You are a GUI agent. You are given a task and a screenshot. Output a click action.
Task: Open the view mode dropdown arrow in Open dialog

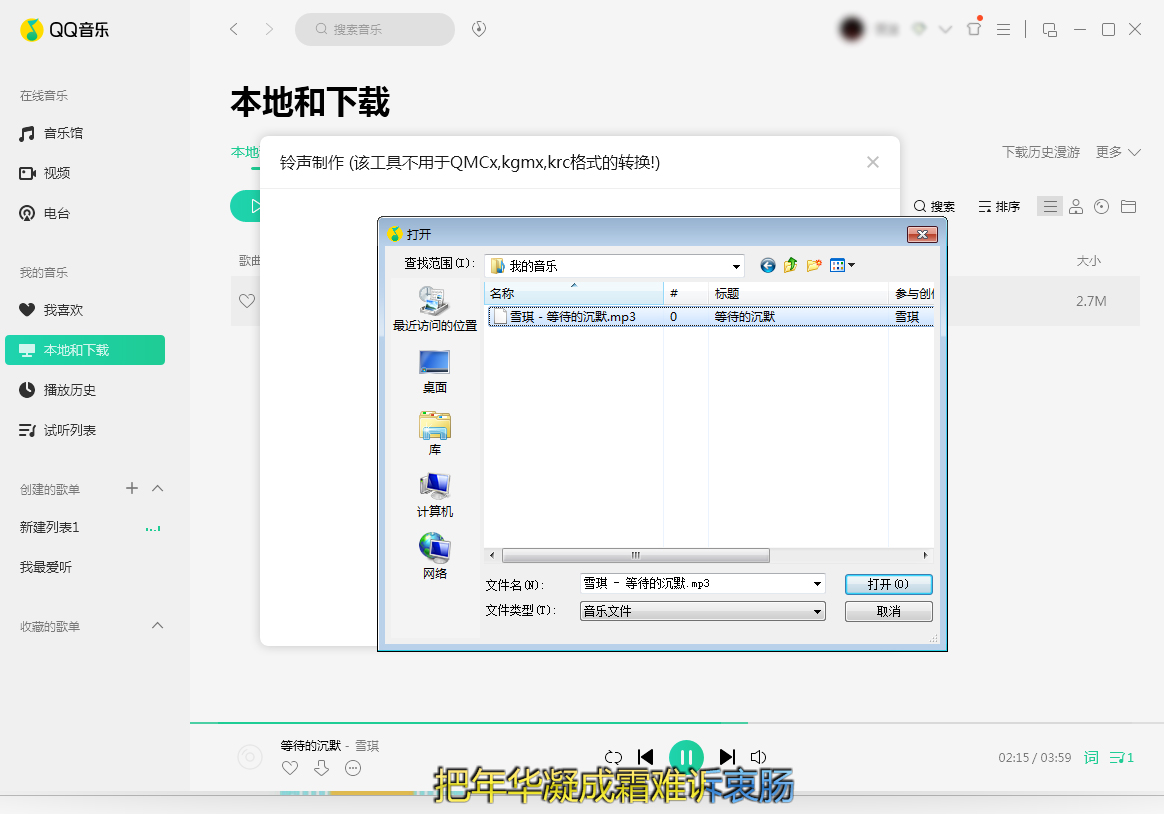pyautogui.click(x=852, y=265)
